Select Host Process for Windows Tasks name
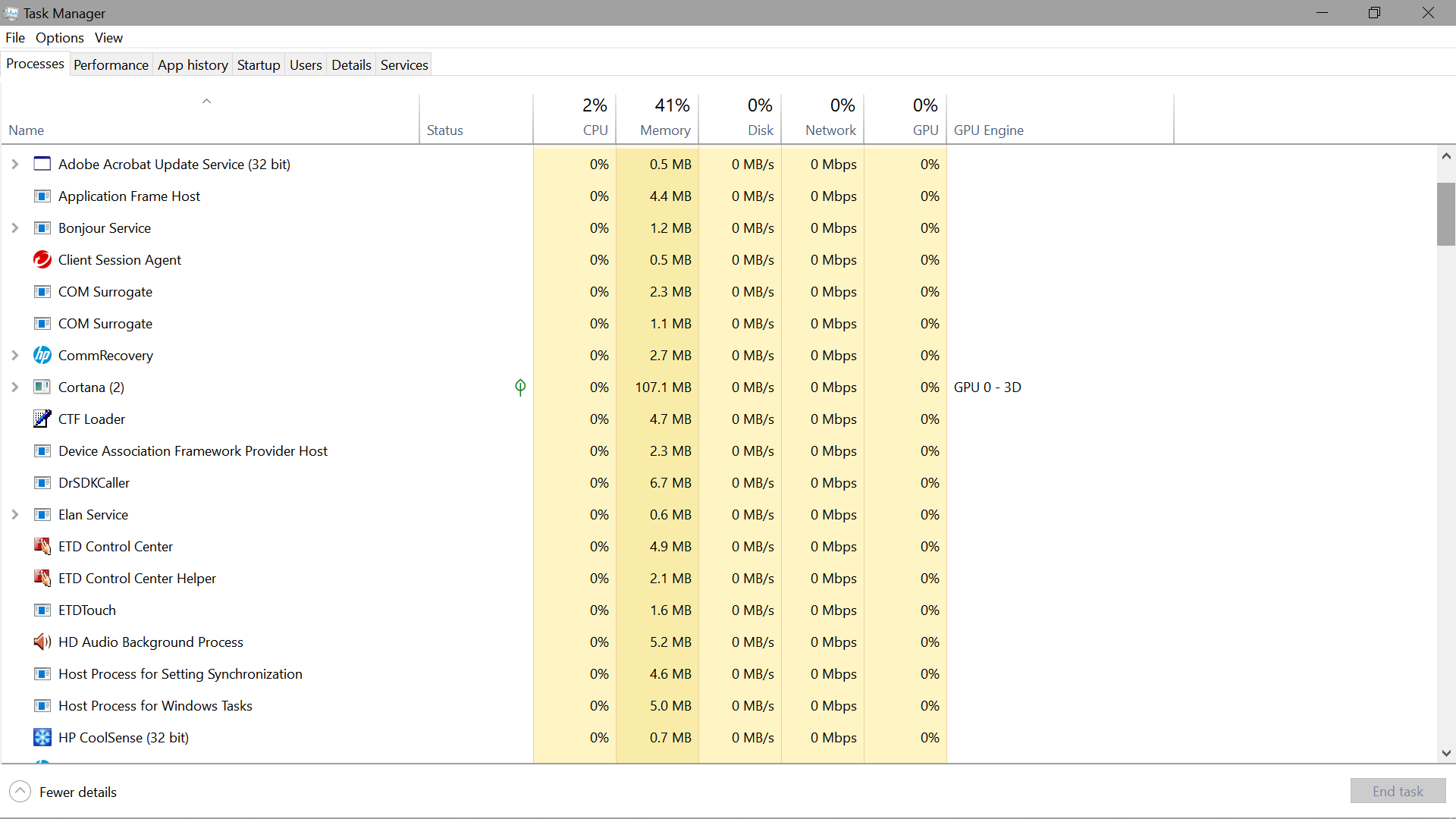 pyautogui.click(x=155, y=705)
